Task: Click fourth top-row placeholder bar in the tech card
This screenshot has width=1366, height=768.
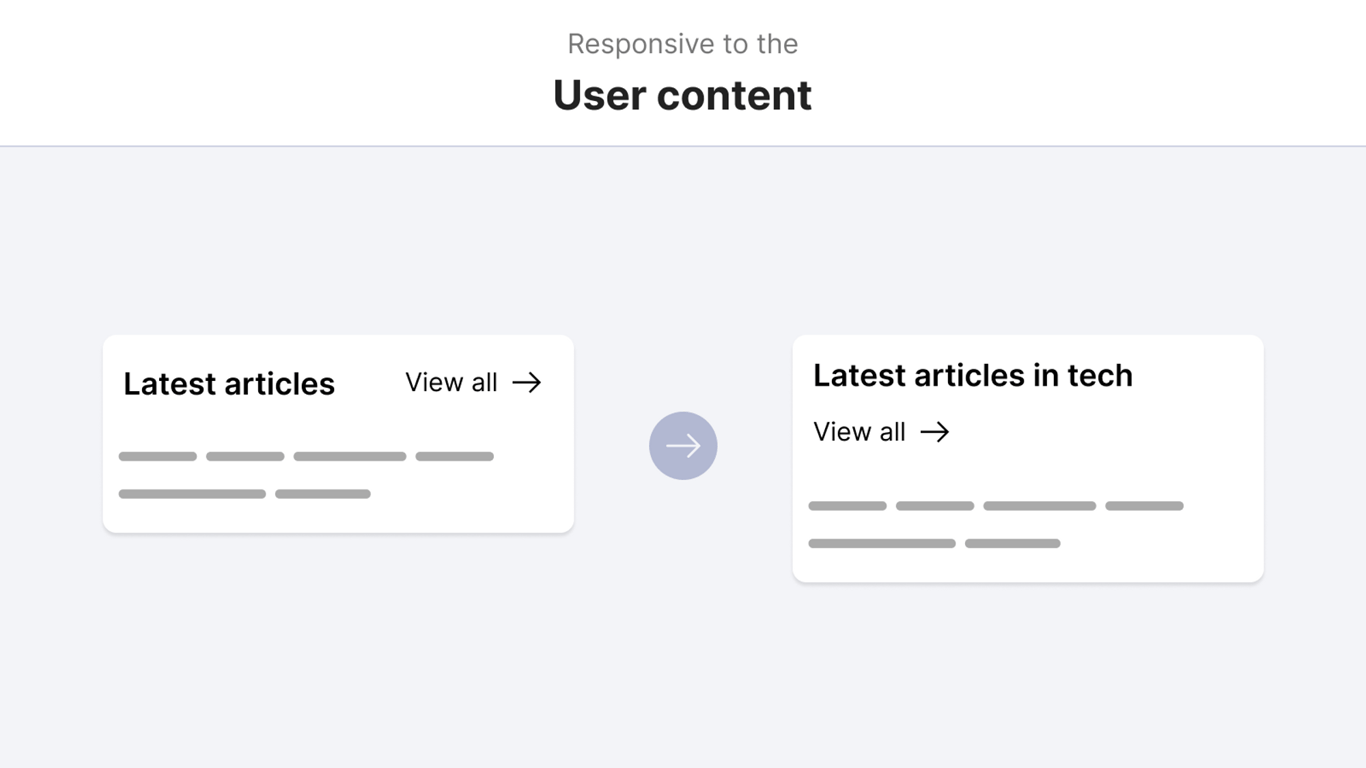Action: (x=1145, y=506)
